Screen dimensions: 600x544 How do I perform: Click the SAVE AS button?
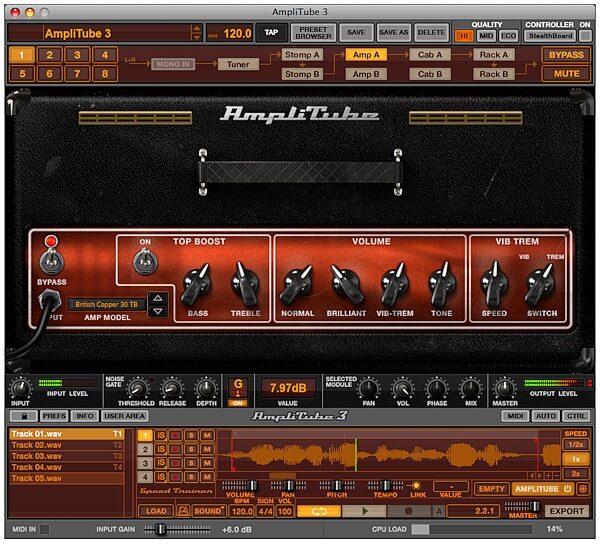pyautogui.click(x=393, y=33)
